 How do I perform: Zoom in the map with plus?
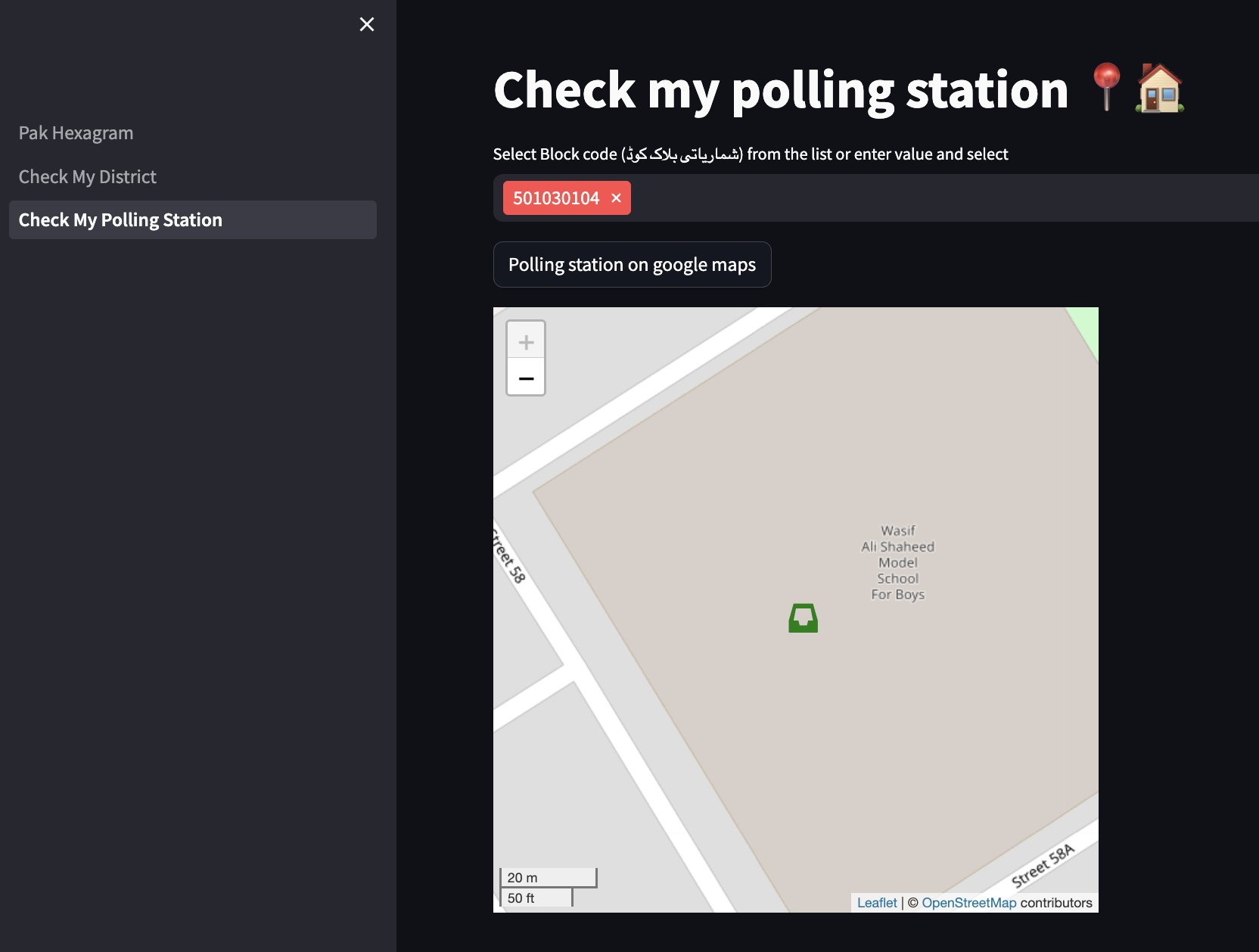526,341
